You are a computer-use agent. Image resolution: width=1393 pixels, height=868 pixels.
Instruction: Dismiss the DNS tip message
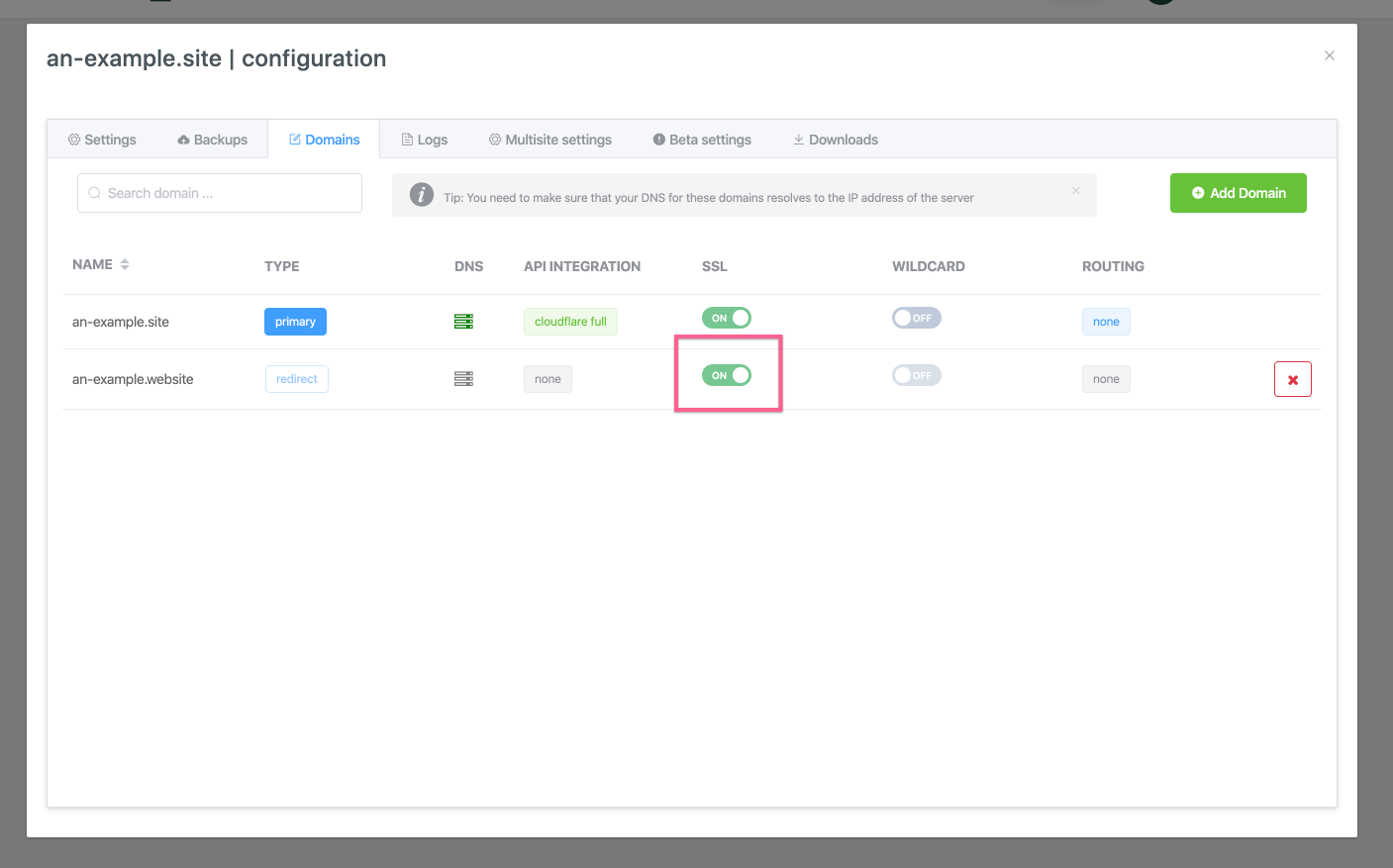coord(1076,190)
